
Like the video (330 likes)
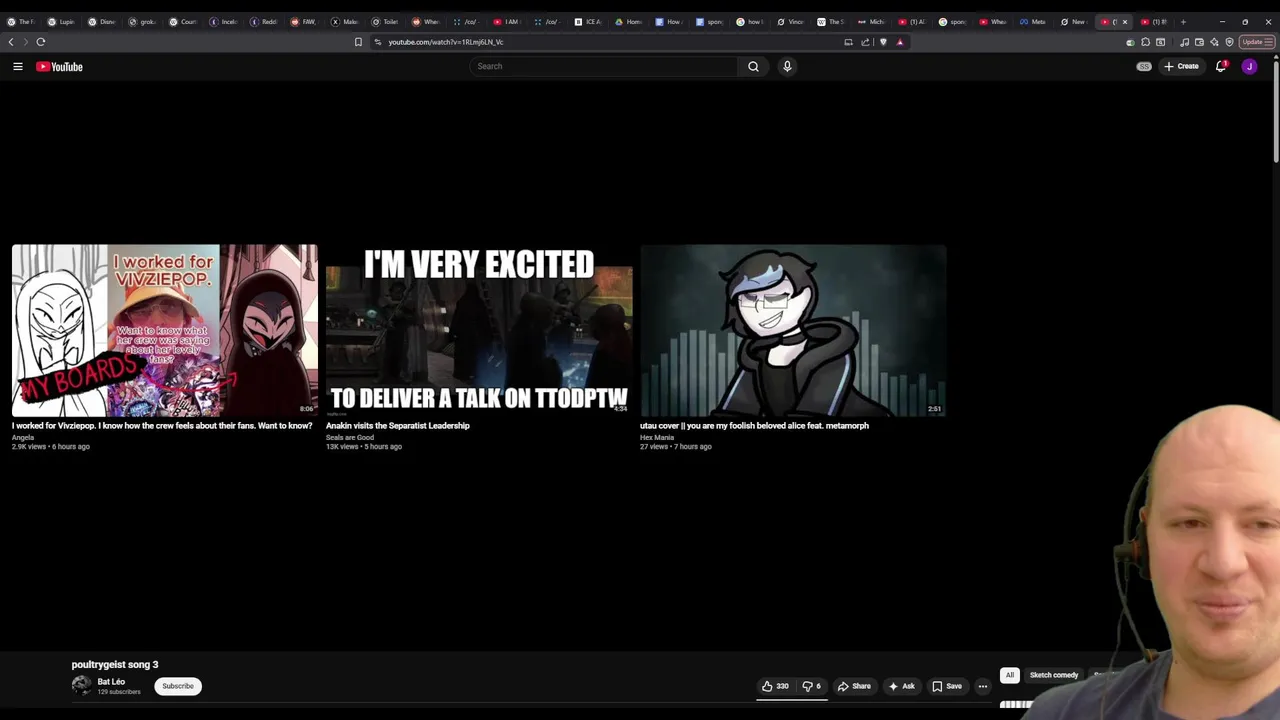775,686
